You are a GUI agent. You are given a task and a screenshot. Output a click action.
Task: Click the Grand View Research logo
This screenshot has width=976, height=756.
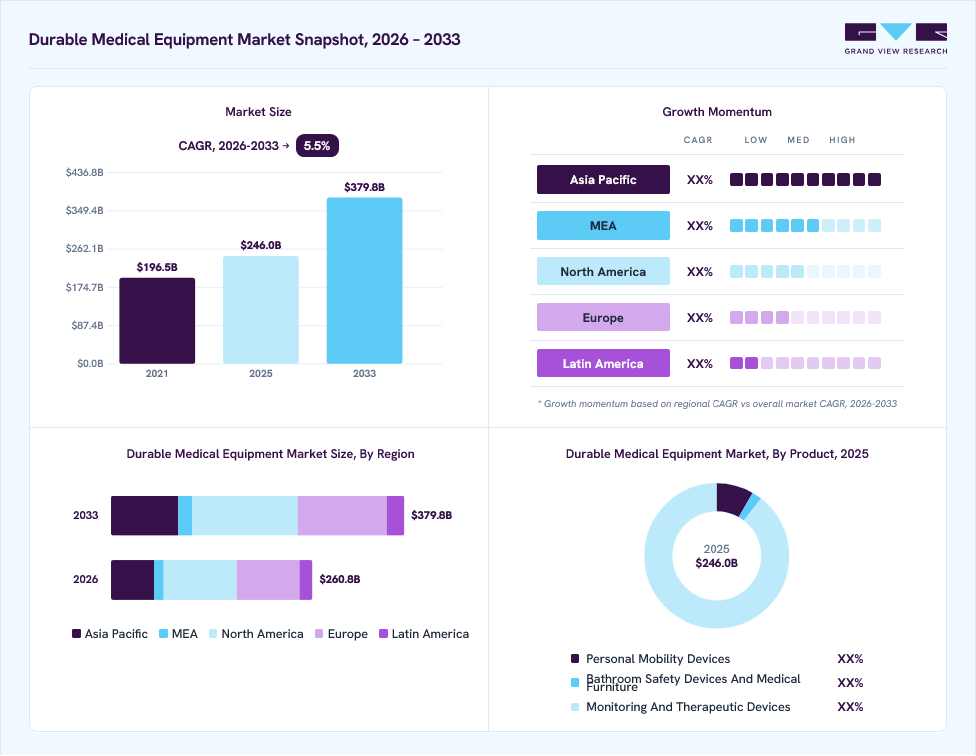pyautogui.click(x=896, y=39)
